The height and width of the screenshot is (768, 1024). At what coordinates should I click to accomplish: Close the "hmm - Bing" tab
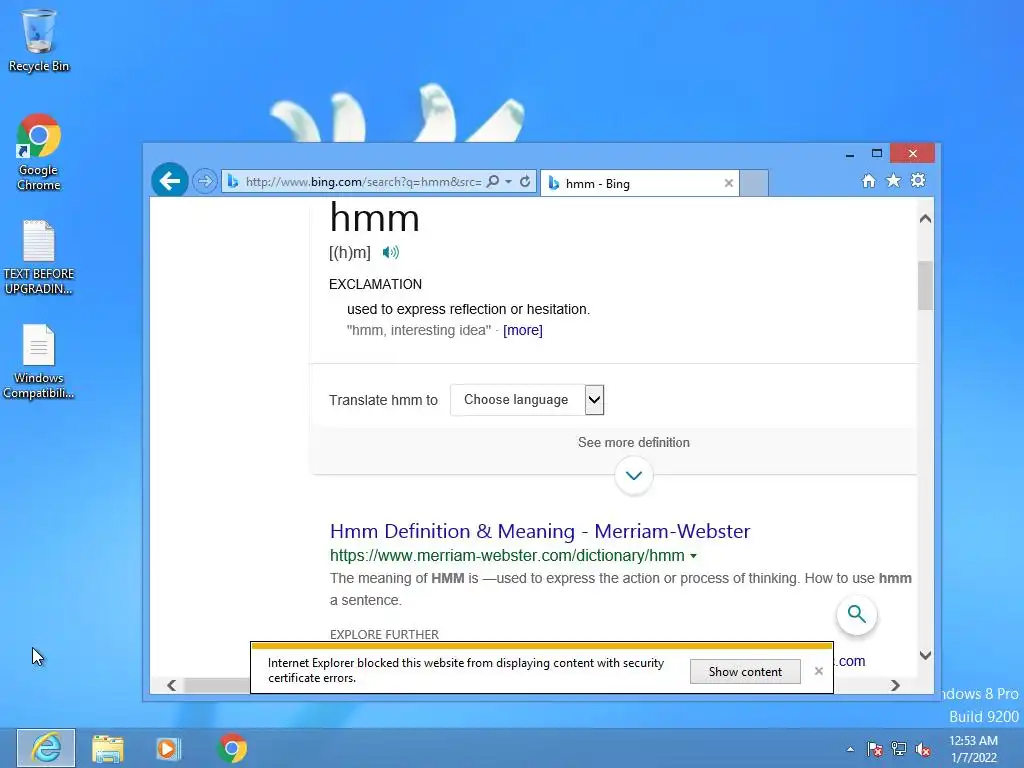729,184
